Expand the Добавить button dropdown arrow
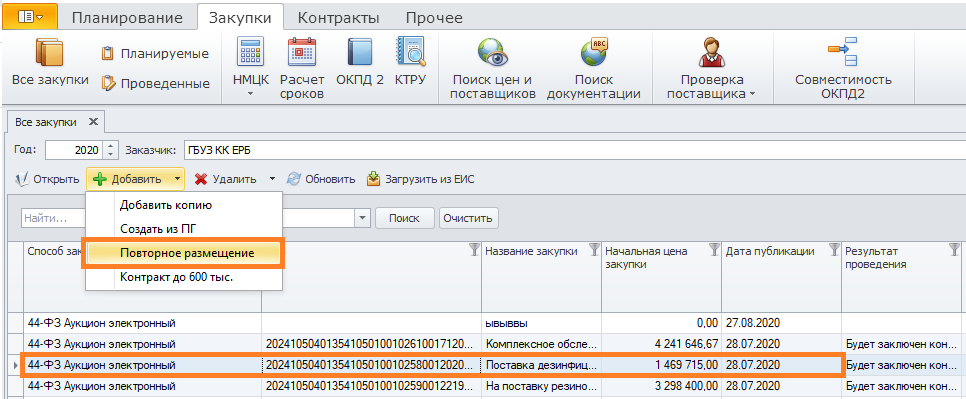 tap(177, 180)
